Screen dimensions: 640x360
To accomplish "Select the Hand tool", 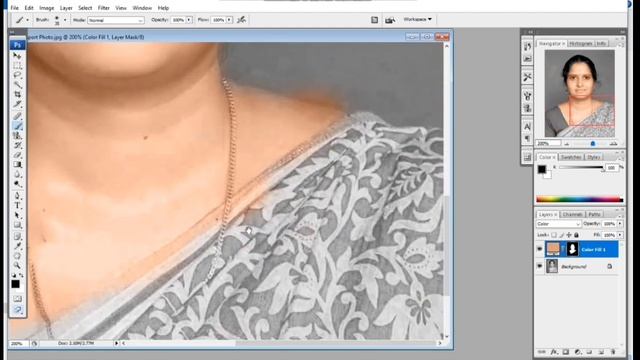I will tap(17, 256).
